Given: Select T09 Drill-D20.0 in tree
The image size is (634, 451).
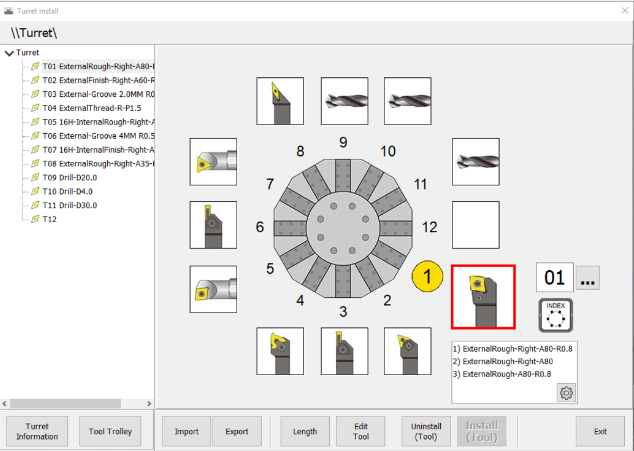Looking at the screenshot, I should (x=70, y=178).
